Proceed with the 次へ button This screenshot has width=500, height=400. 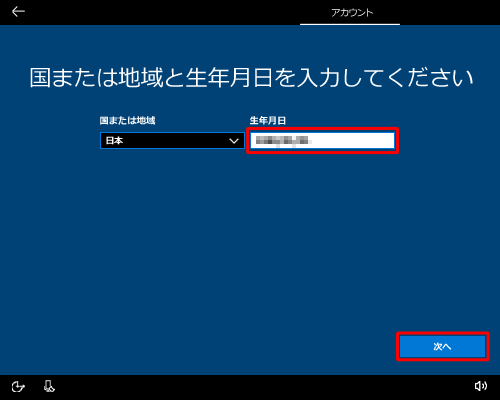click(x=443, y=346)
